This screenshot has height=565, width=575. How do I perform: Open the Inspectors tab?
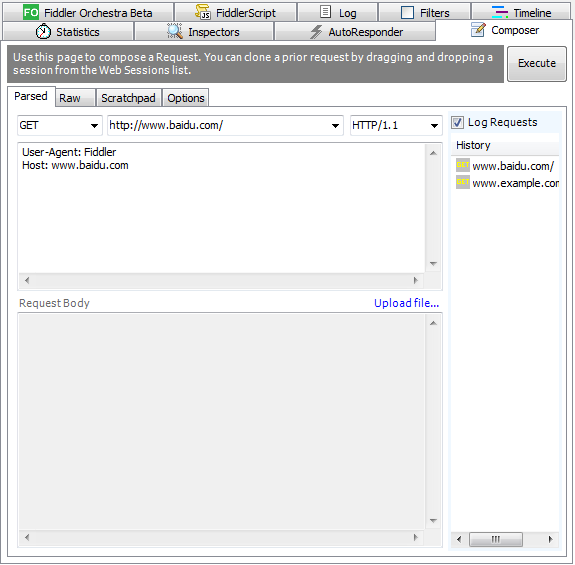point(204,32)
